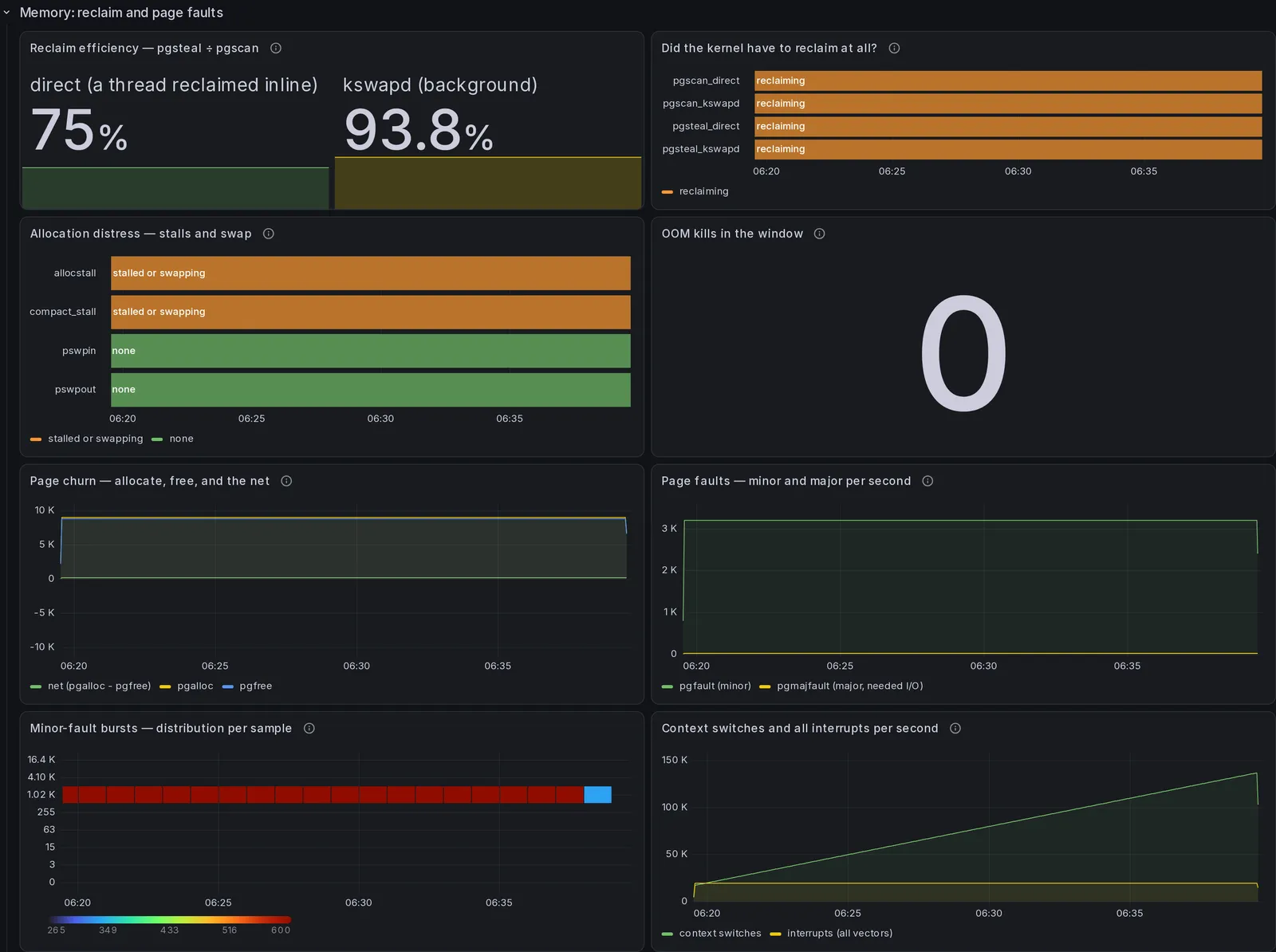Open Page churn panel title menu
1276x952 pixels.
[150, 481]
